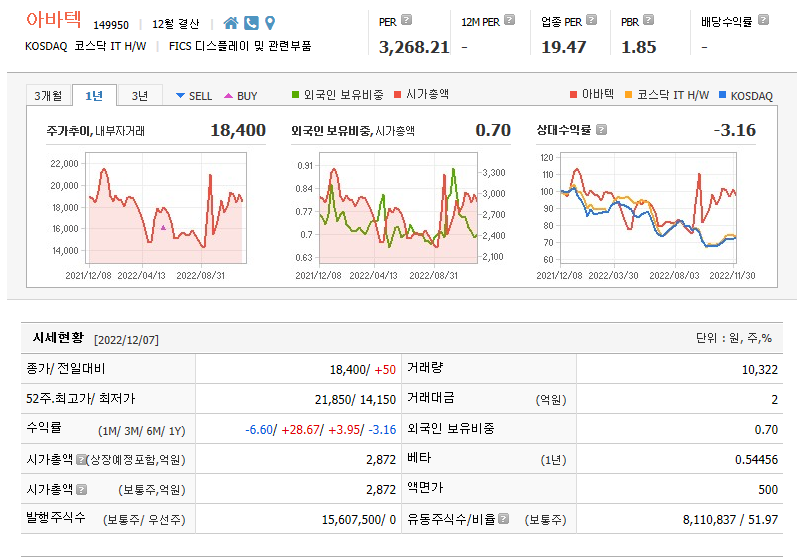
Task: Click the 상대수익률 comparison chart area
Action: [x=648, y=209]
